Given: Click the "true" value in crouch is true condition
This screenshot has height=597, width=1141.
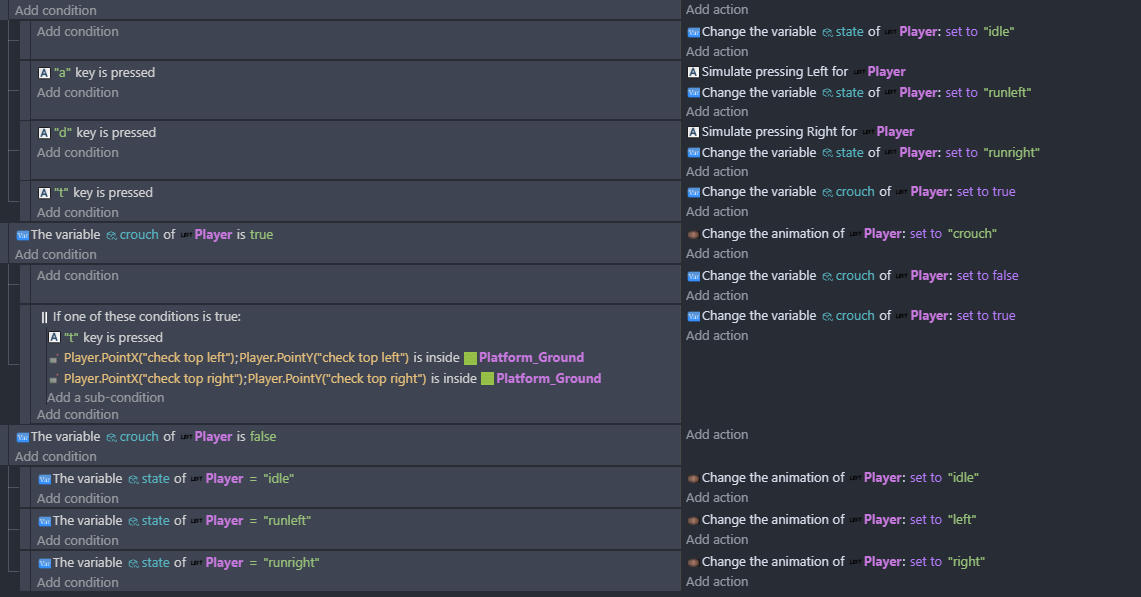Looking at the screenshot, I should pyautogui.click(x=260, y=235).
